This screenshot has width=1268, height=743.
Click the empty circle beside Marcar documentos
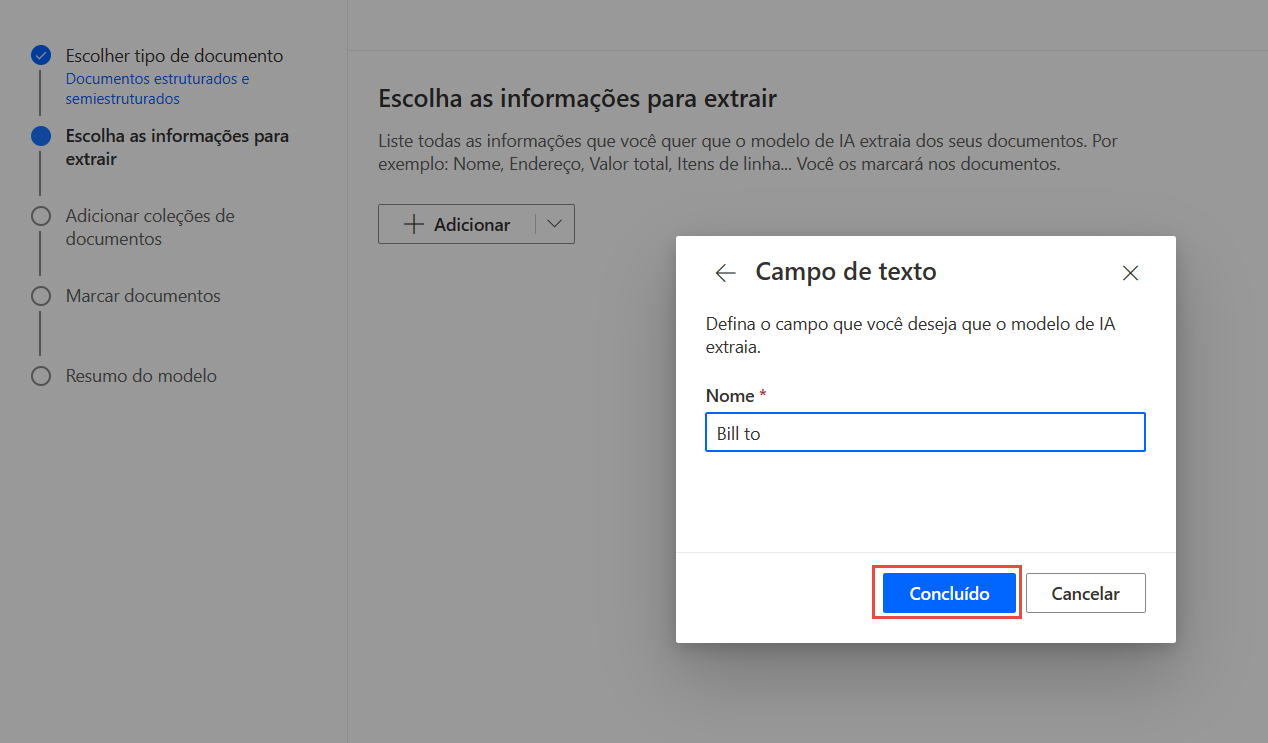(41, 296)
